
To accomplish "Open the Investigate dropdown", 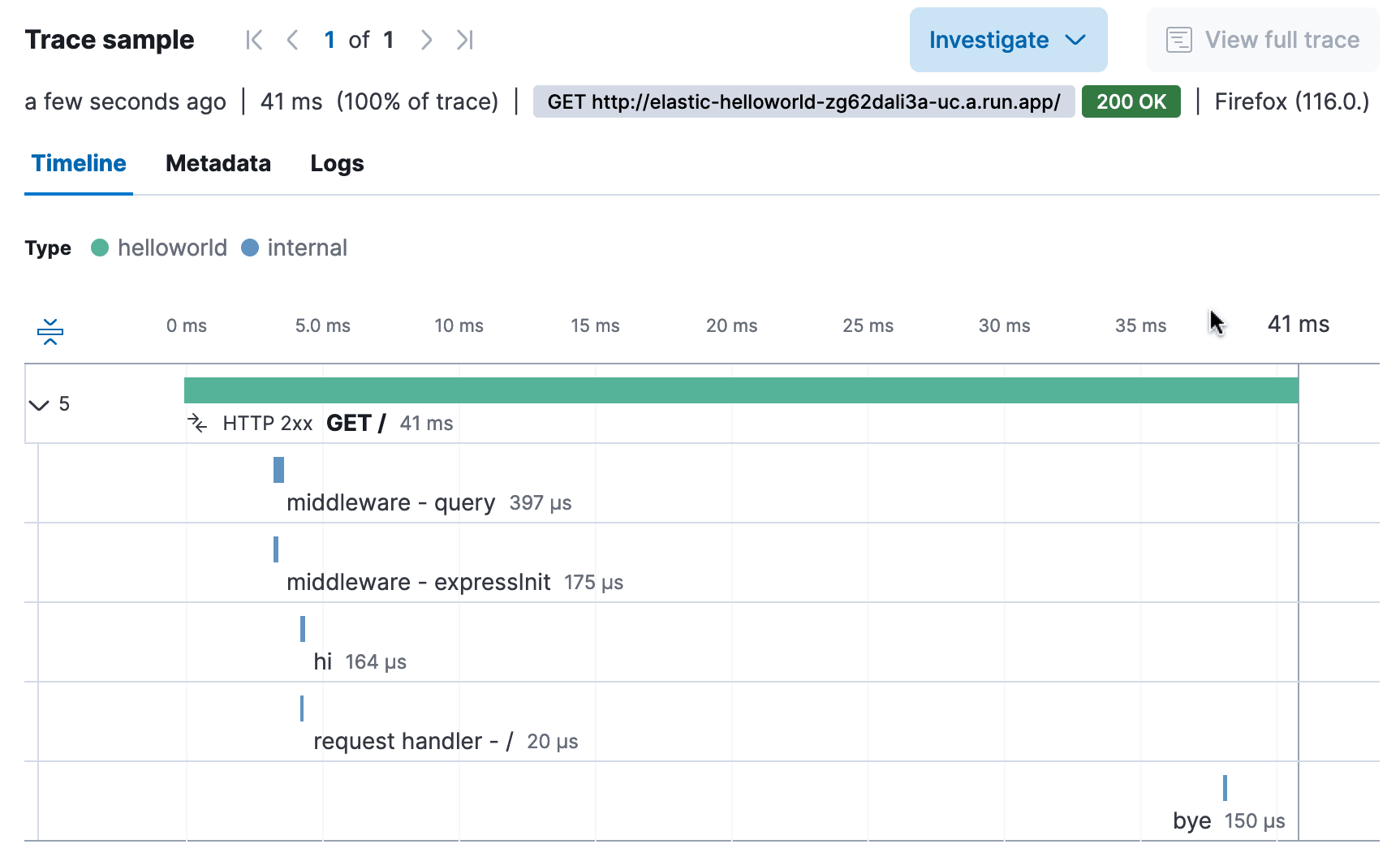I will (x=1008, y=40).
